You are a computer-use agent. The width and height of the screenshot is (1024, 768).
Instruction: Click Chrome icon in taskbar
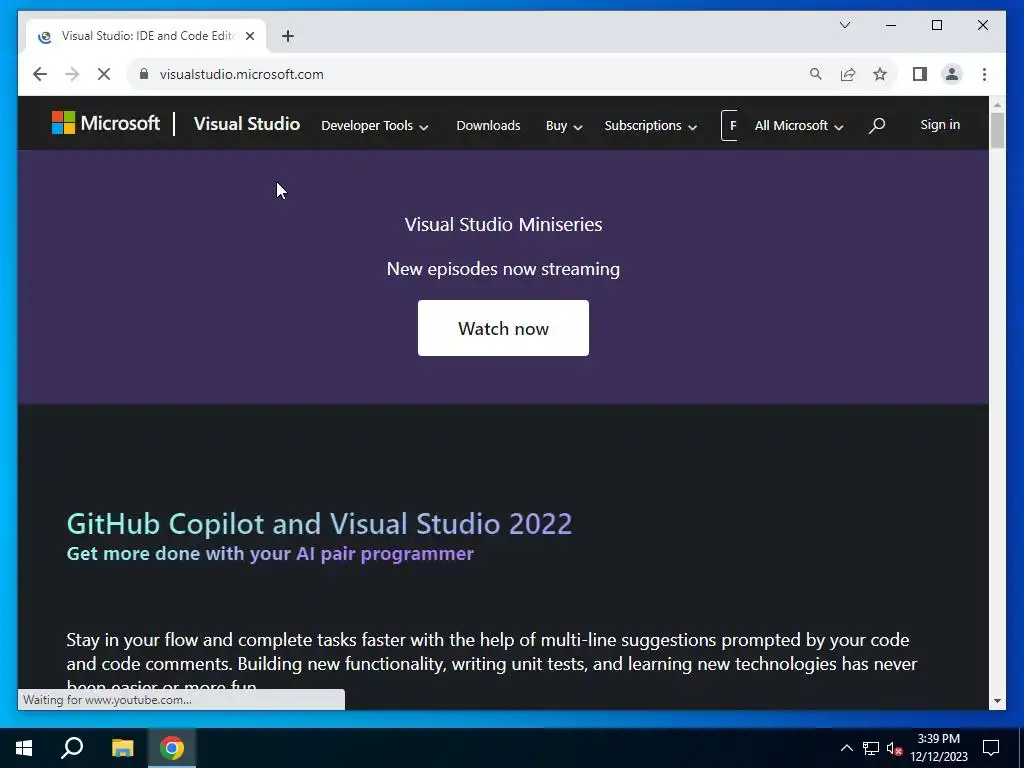(172, 748)
